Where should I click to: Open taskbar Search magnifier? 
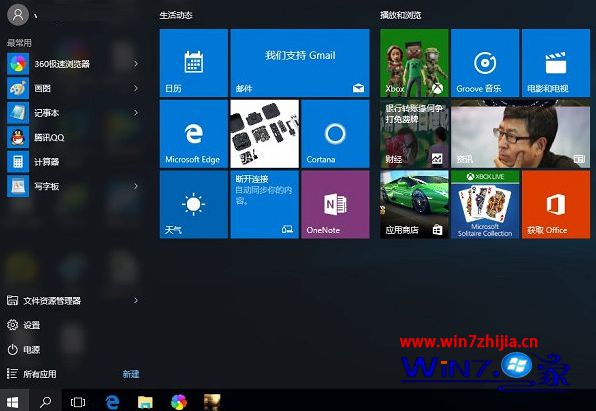click(x=46, y=401)
